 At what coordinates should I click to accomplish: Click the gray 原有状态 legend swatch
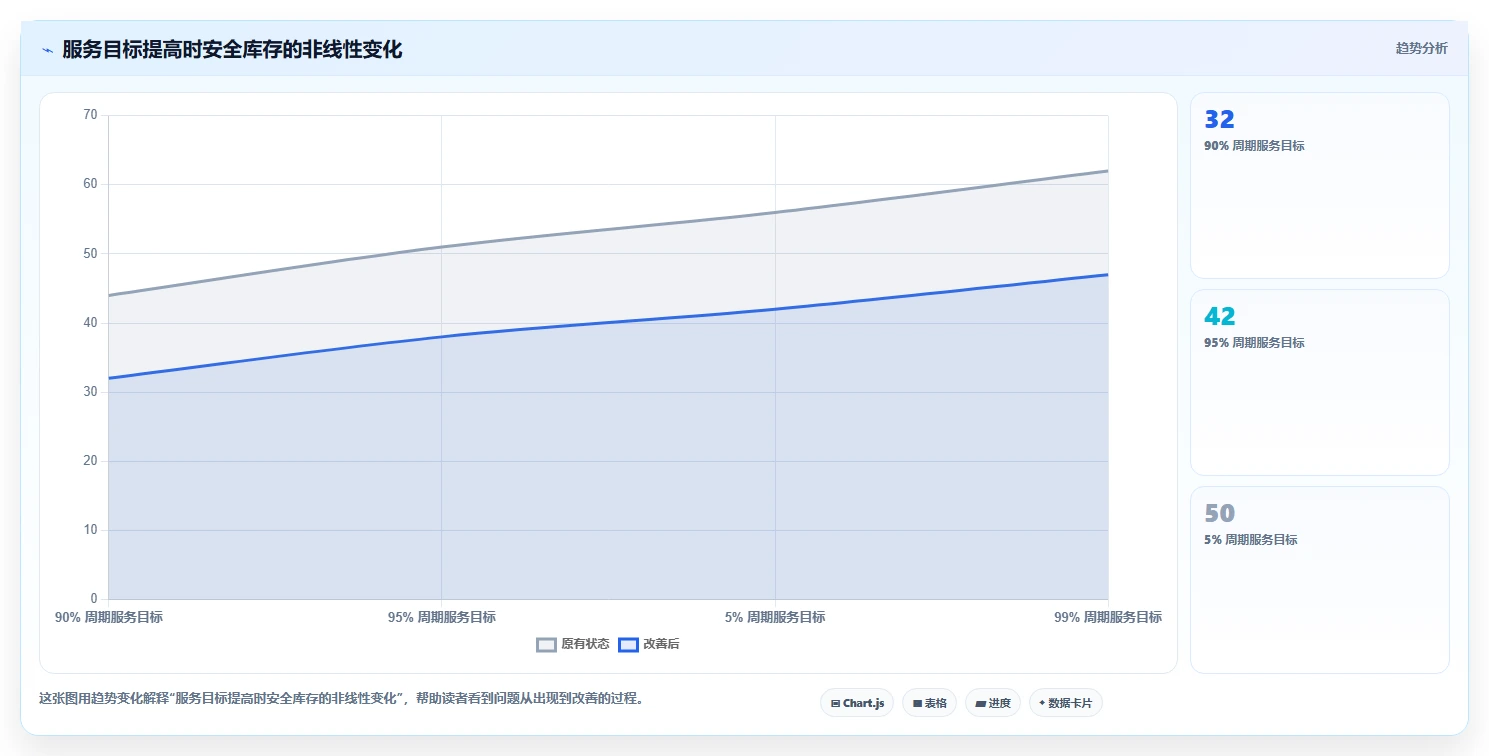coord(546,644)
